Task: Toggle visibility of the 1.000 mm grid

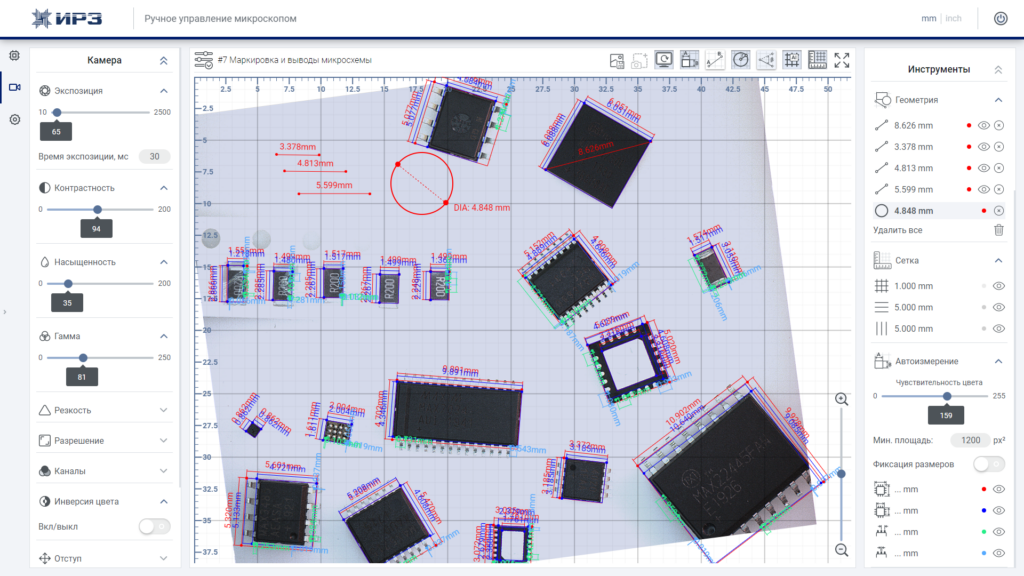Action: point(999,286)
